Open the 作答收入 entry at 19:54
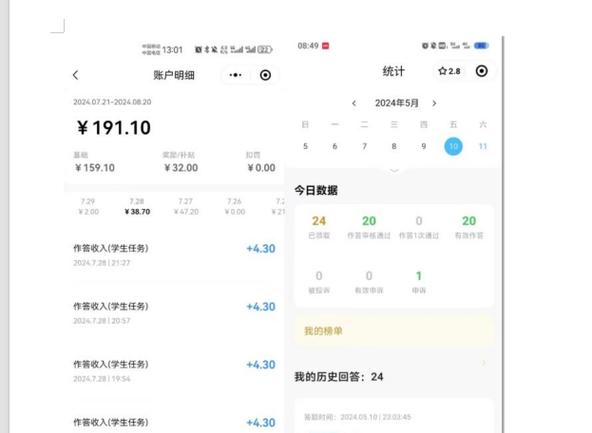 [x=174, y=371]
